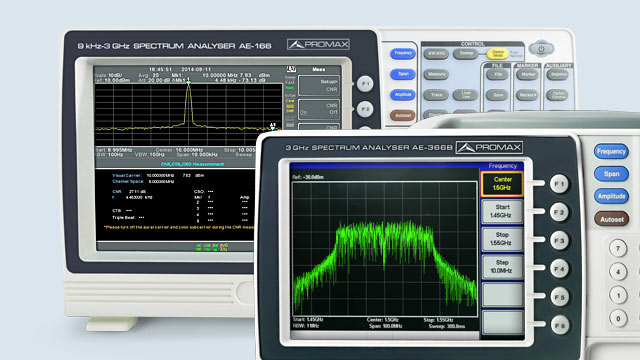Click numeric key 7 on the keypad
The width and height of the screenshot is (640, 360).
[x=618, y=248]
